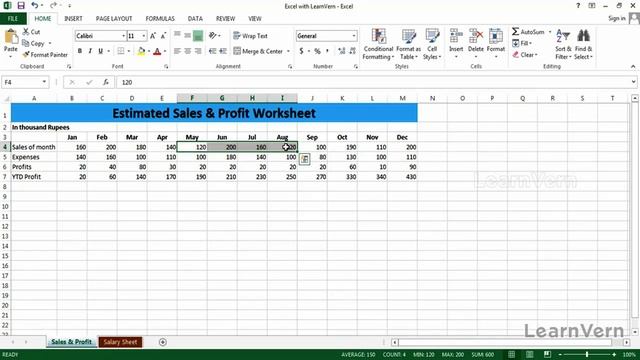Open Conditional Formatting menu

pyautogui.click(x=378, y=44)
